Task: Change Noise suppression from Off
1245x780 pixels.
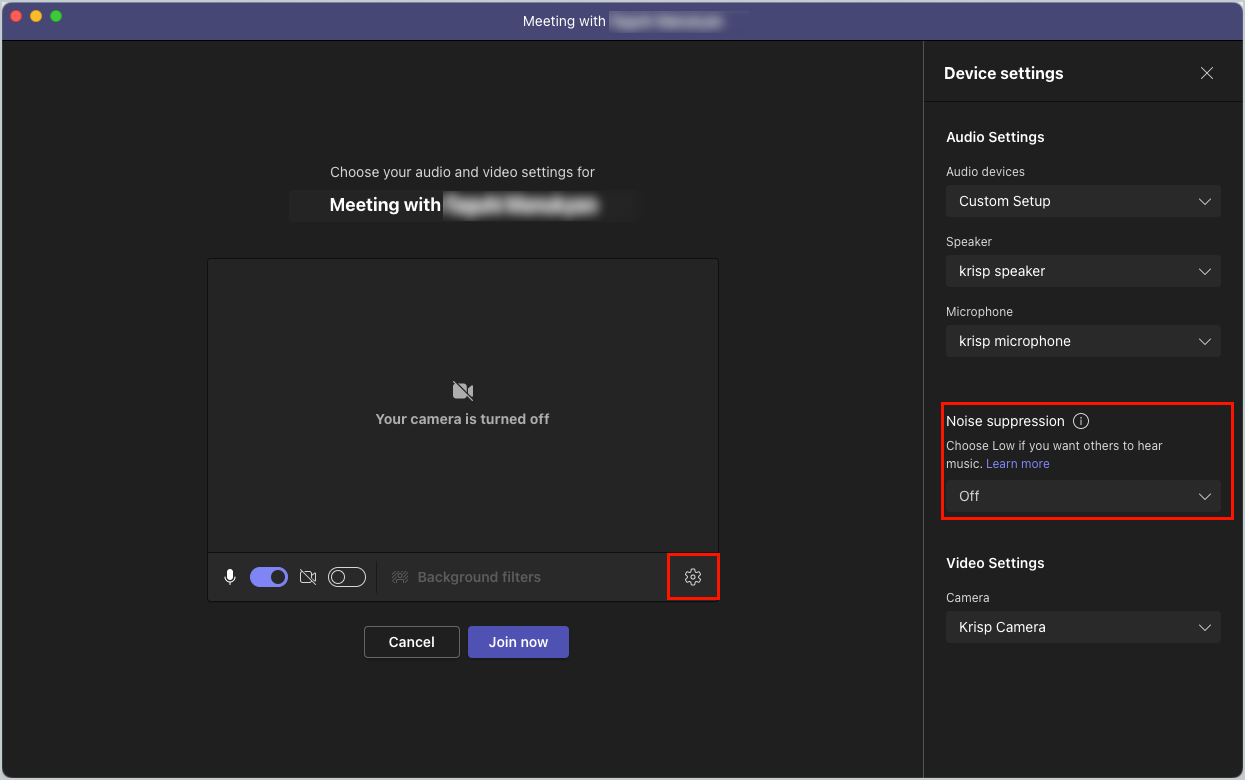Action: pos(1083,496)
